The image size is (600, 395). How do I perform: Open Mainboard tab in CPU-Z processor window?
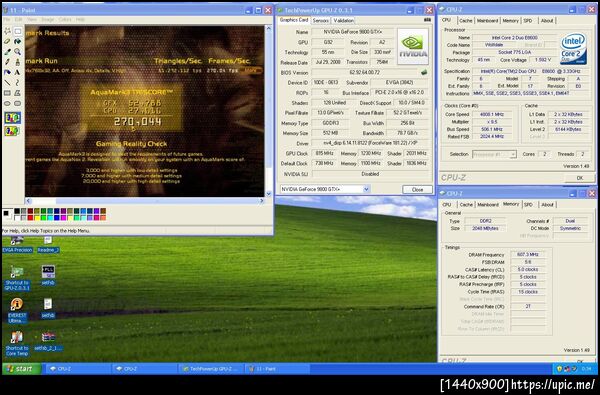coord(487,20)
